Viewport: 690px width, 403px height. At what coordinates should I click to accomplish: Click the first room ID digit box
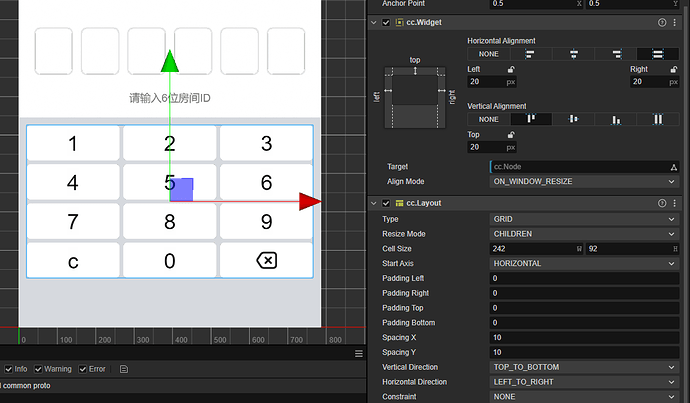click(x=54, y=51)
